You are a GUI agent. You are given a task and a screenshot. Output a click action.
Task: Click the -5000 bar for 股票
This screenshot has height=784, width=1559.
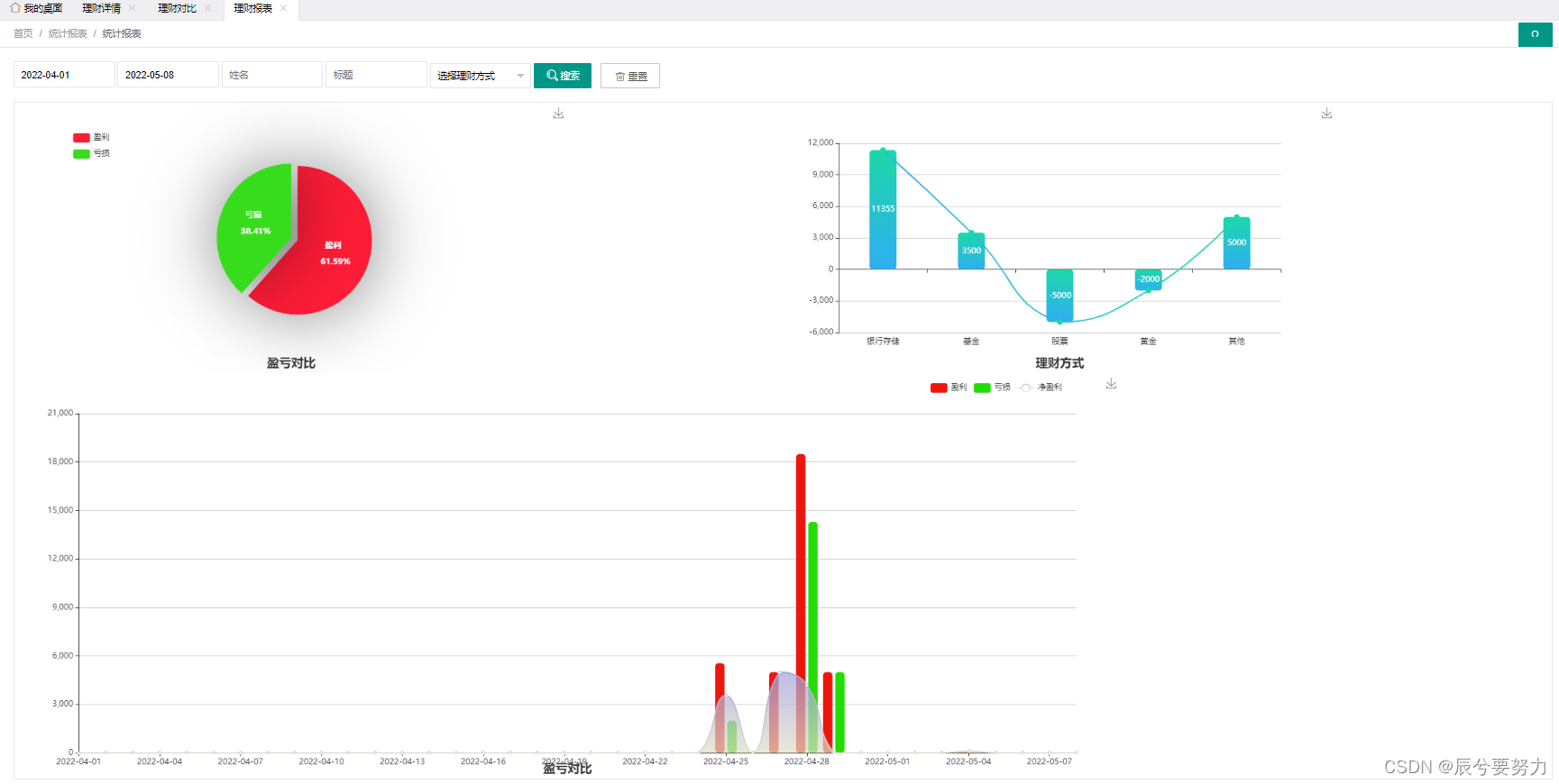(1059, 296)
